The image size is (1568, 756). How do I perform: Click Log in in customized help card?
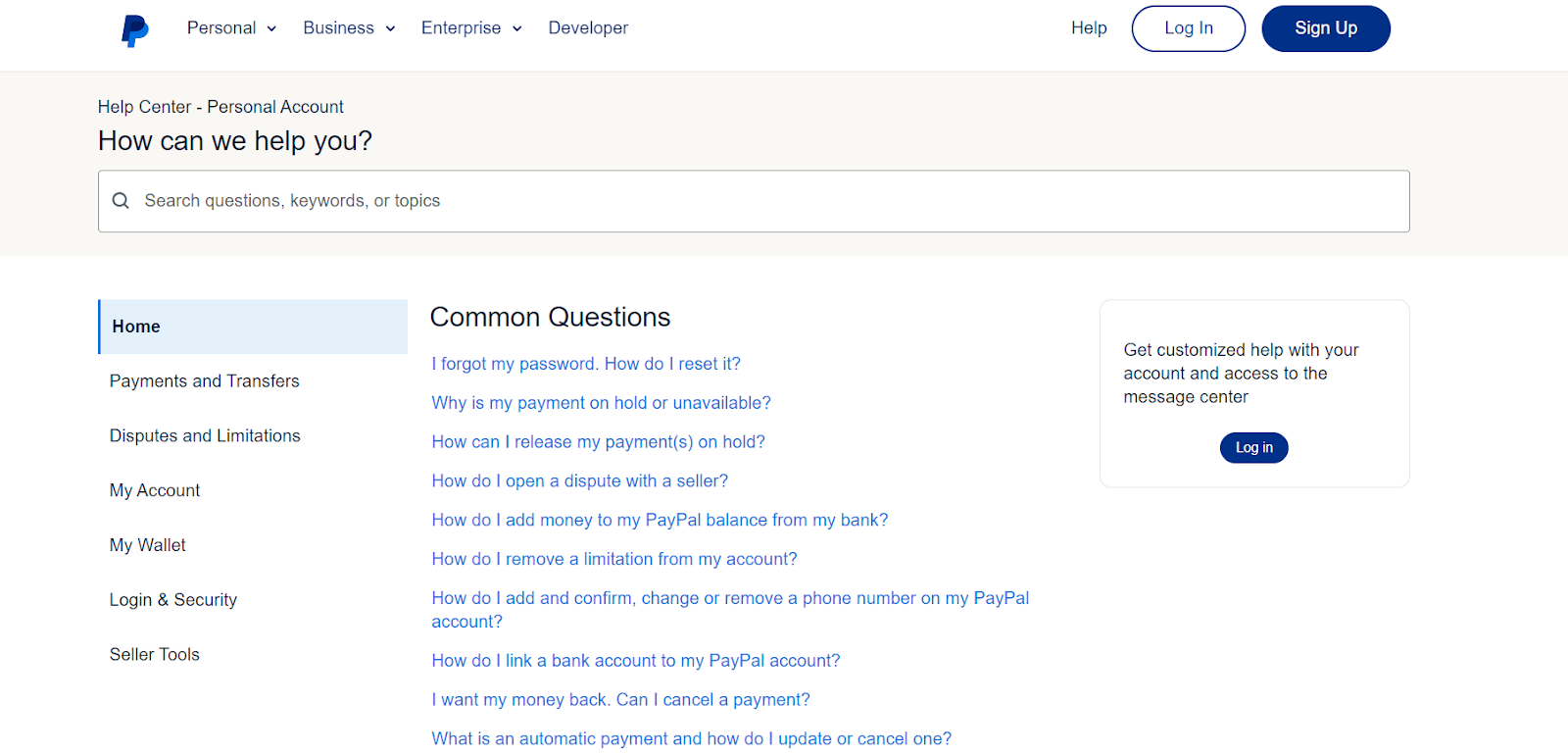1253,448
